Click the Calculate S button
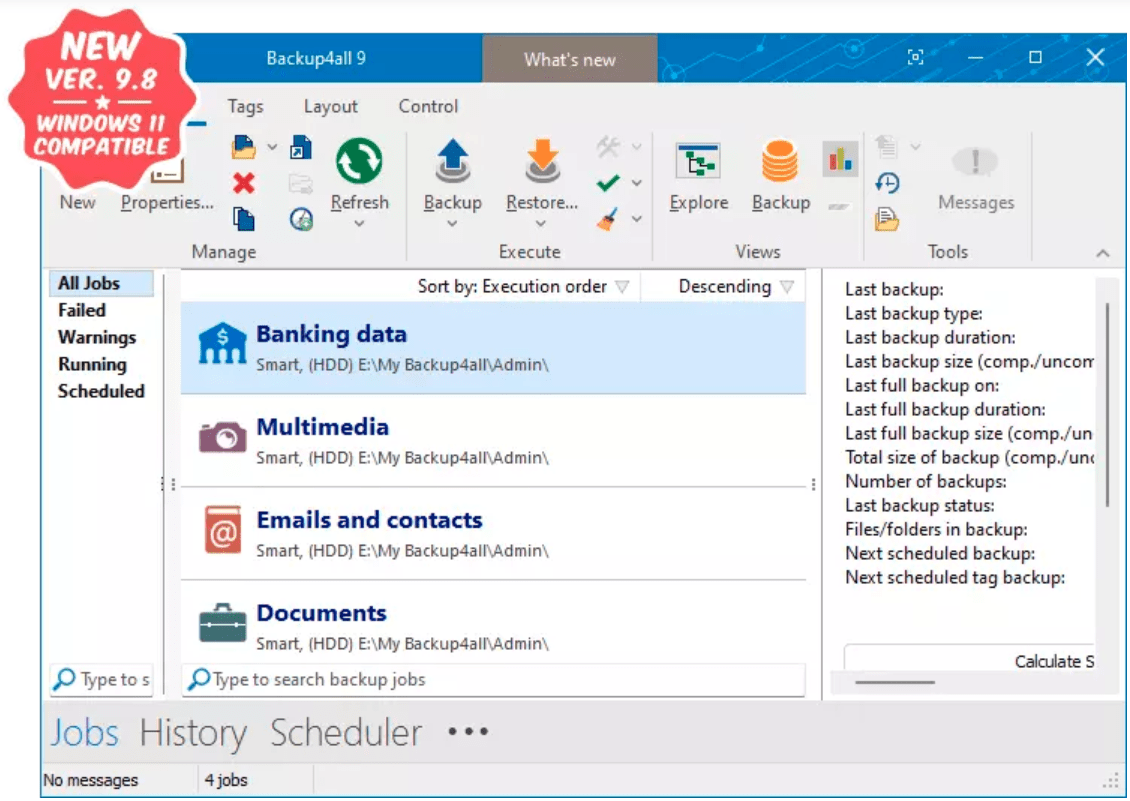This screenshot has width=1130, height=801. 970,660
